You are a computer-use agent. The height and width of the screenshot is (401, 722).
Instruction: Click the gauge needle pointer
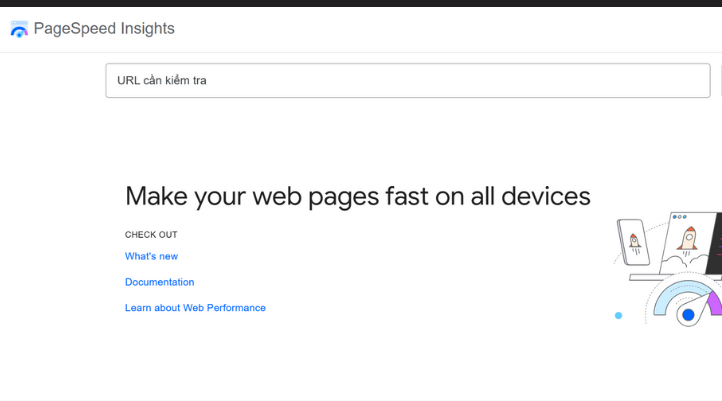click(699, 303)
